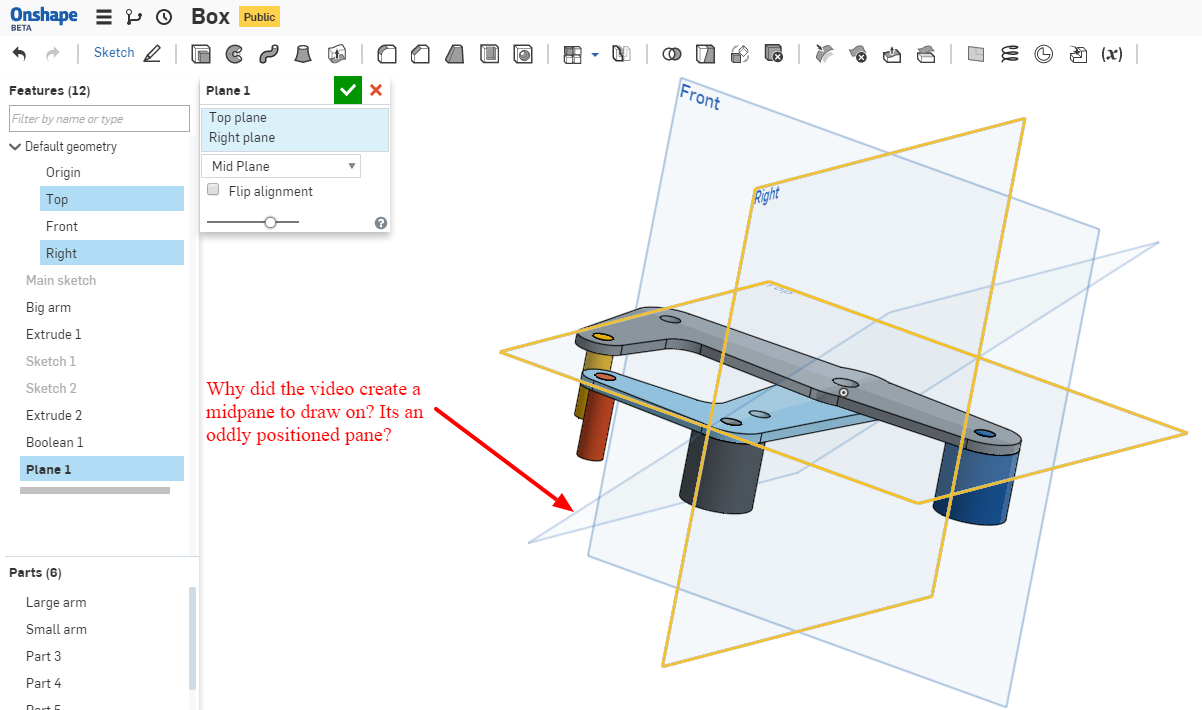
Task: Select the Extrude 1 feature
Action: pyautogui.click(x=54, y=334)
